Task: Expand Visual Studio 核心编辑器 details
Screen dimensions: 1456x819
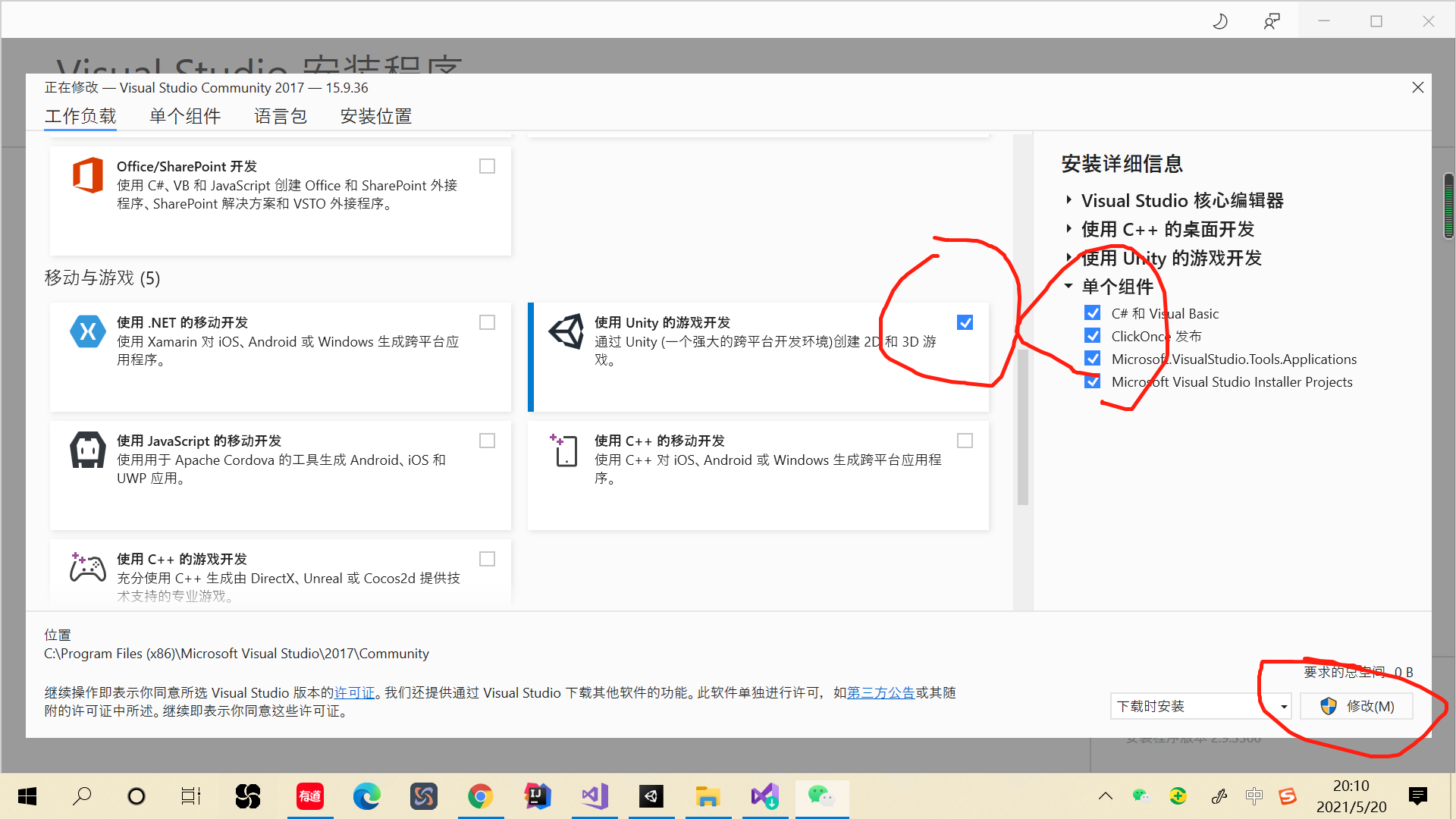Action: point(1068,199)
